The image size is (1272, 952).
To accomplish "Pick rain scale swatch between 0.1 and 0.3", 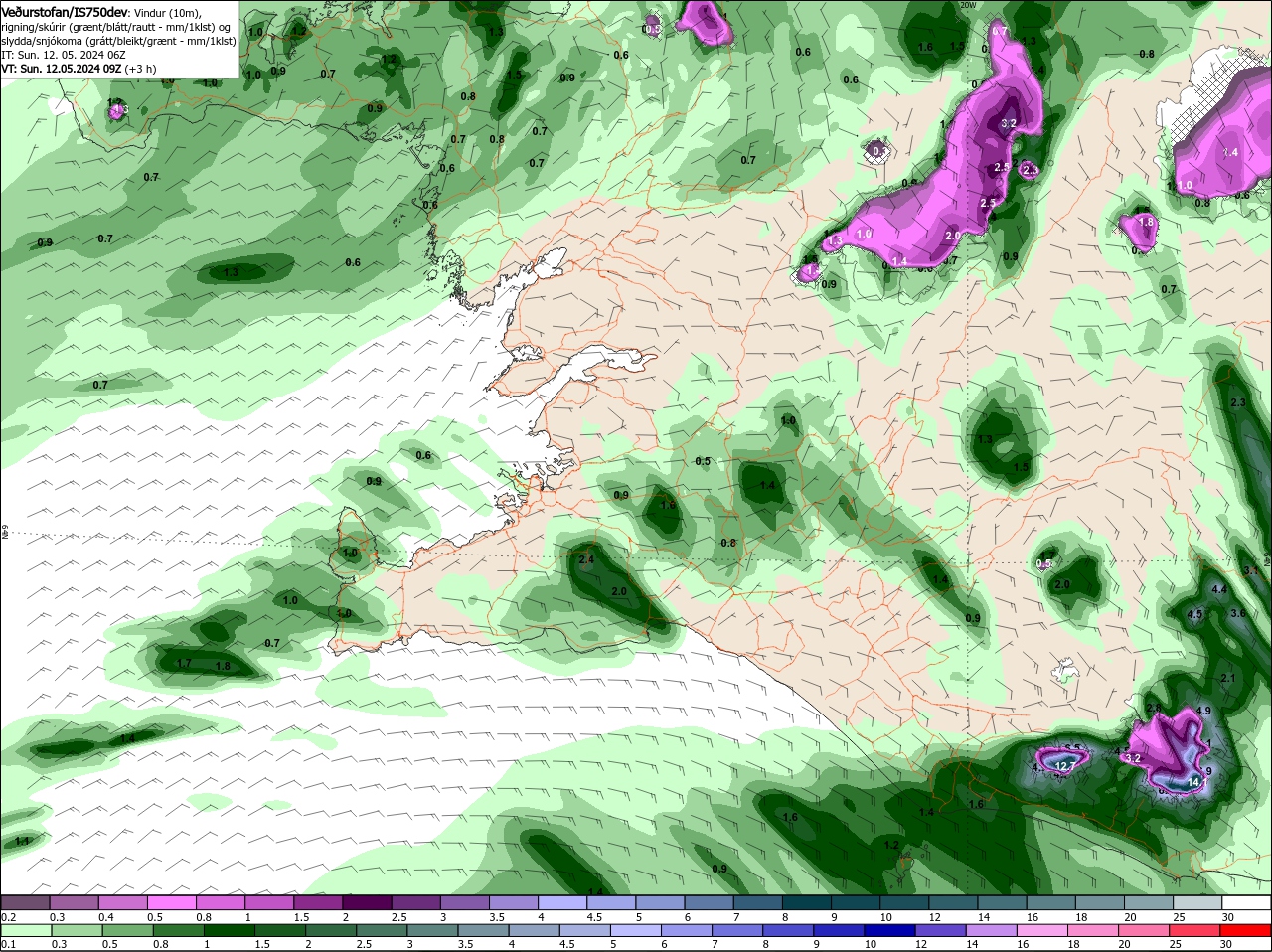I will coord(25,930).
